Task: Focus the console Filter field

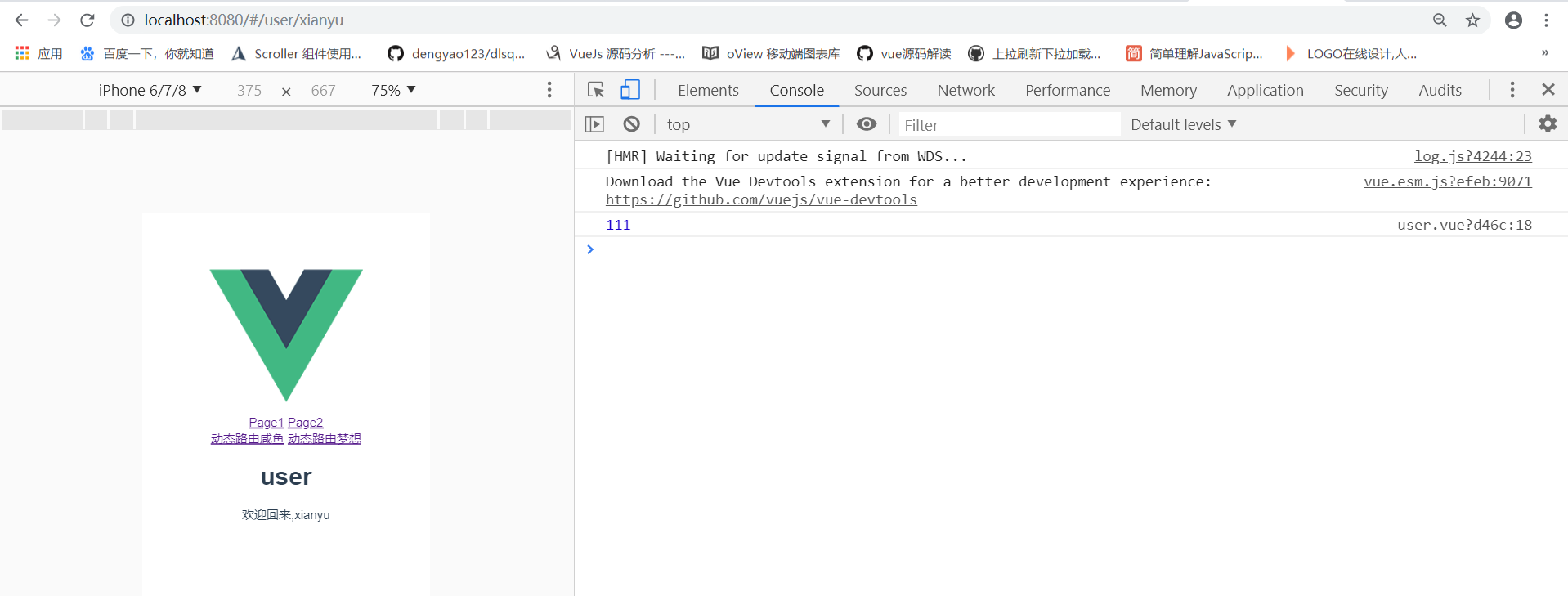Action: pos(1010,124)
